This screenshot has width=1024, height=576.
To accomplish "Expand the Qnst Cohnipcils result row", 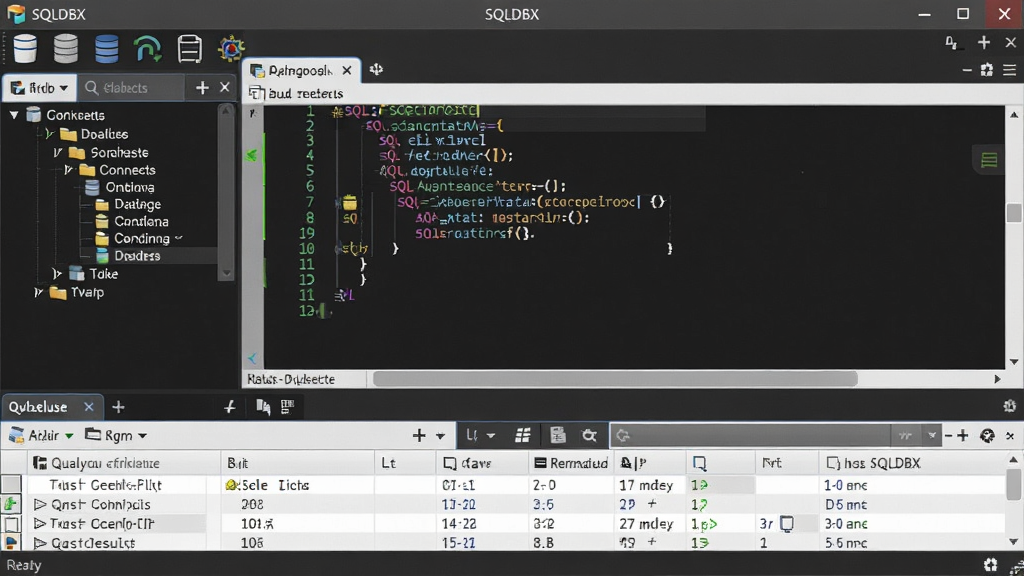I will click(x=40, y=504).
